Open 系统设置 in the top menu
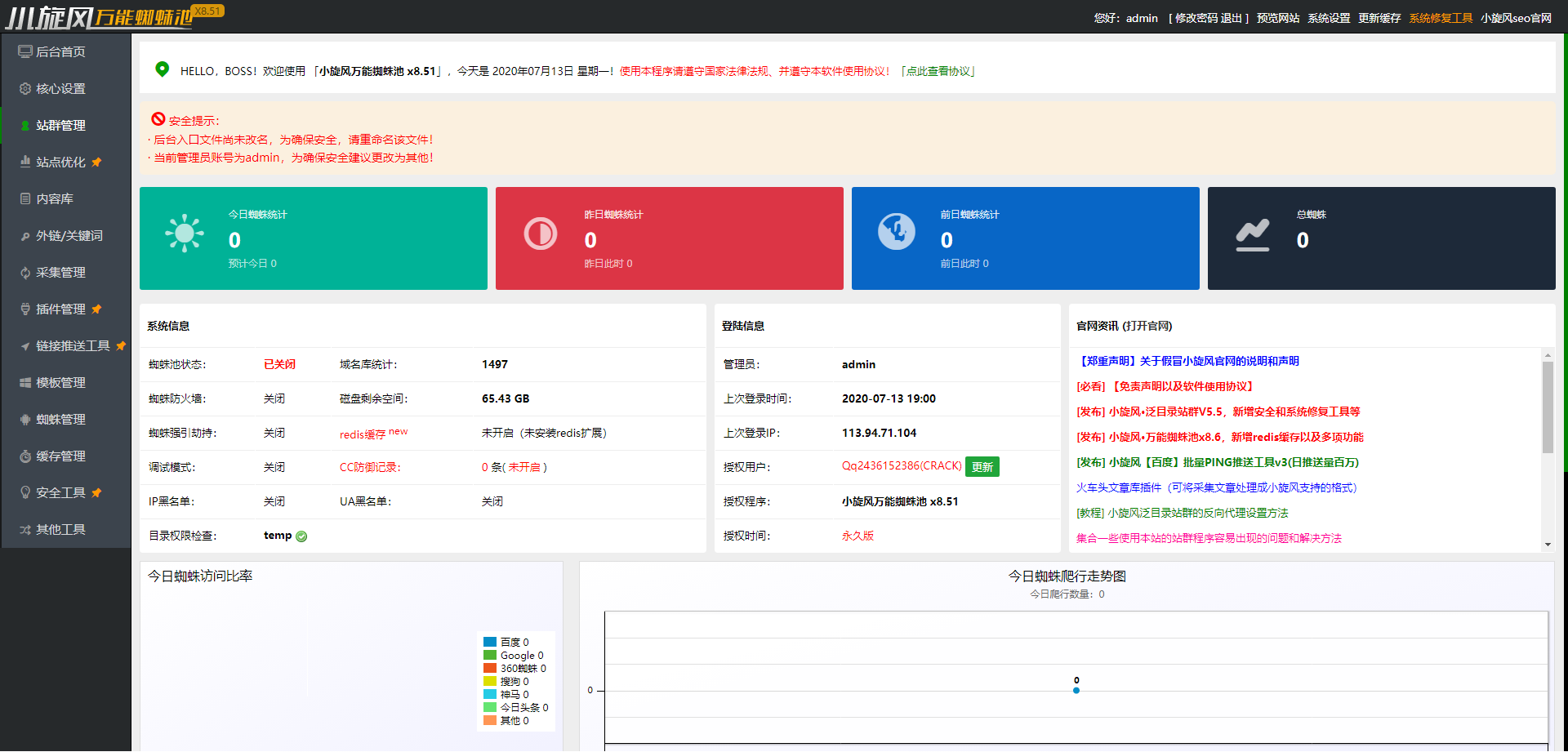 point(1329,17)
